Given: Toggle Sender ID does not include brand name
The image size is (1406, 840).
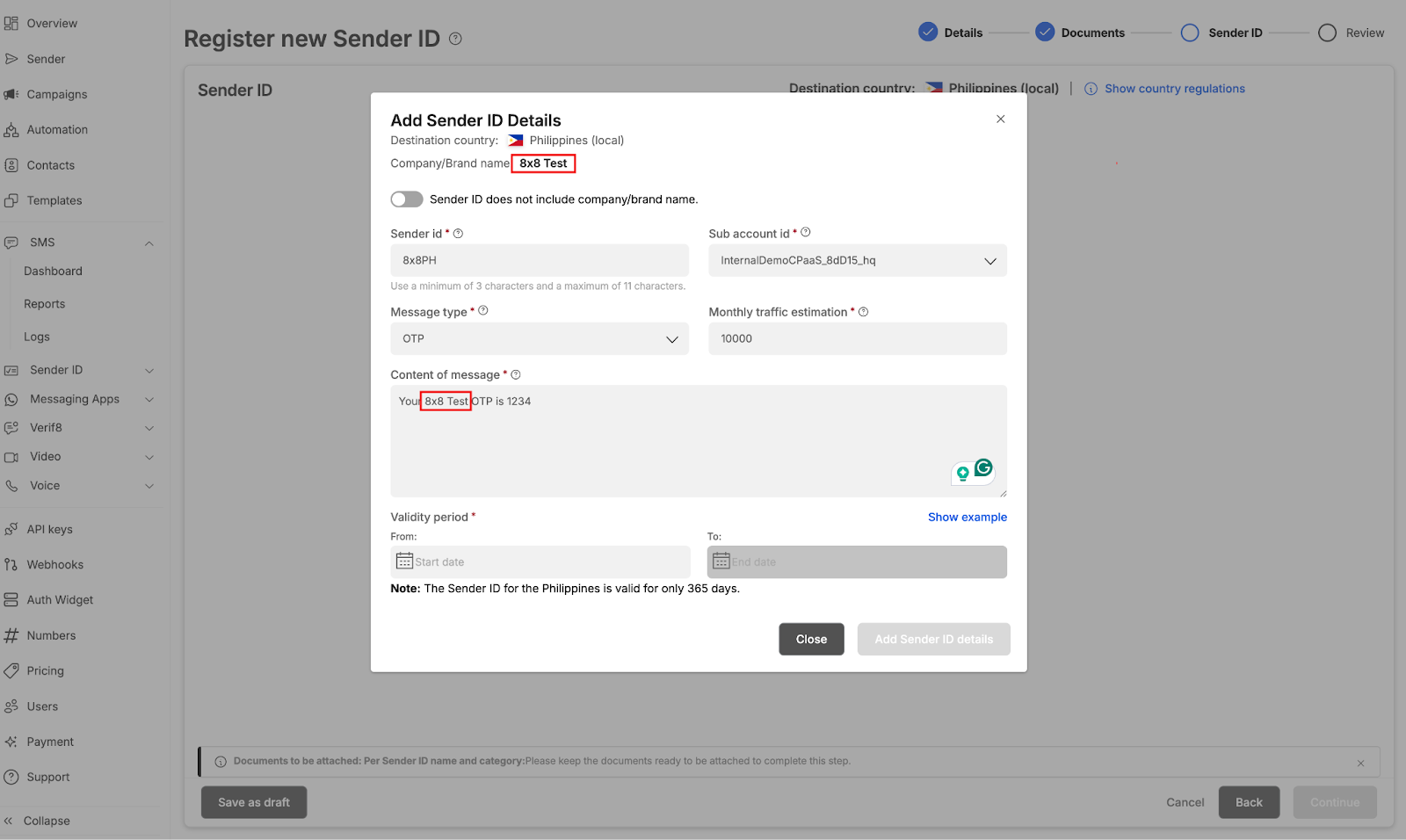Looking at the screenshot, I should click(x=407, y=199).
